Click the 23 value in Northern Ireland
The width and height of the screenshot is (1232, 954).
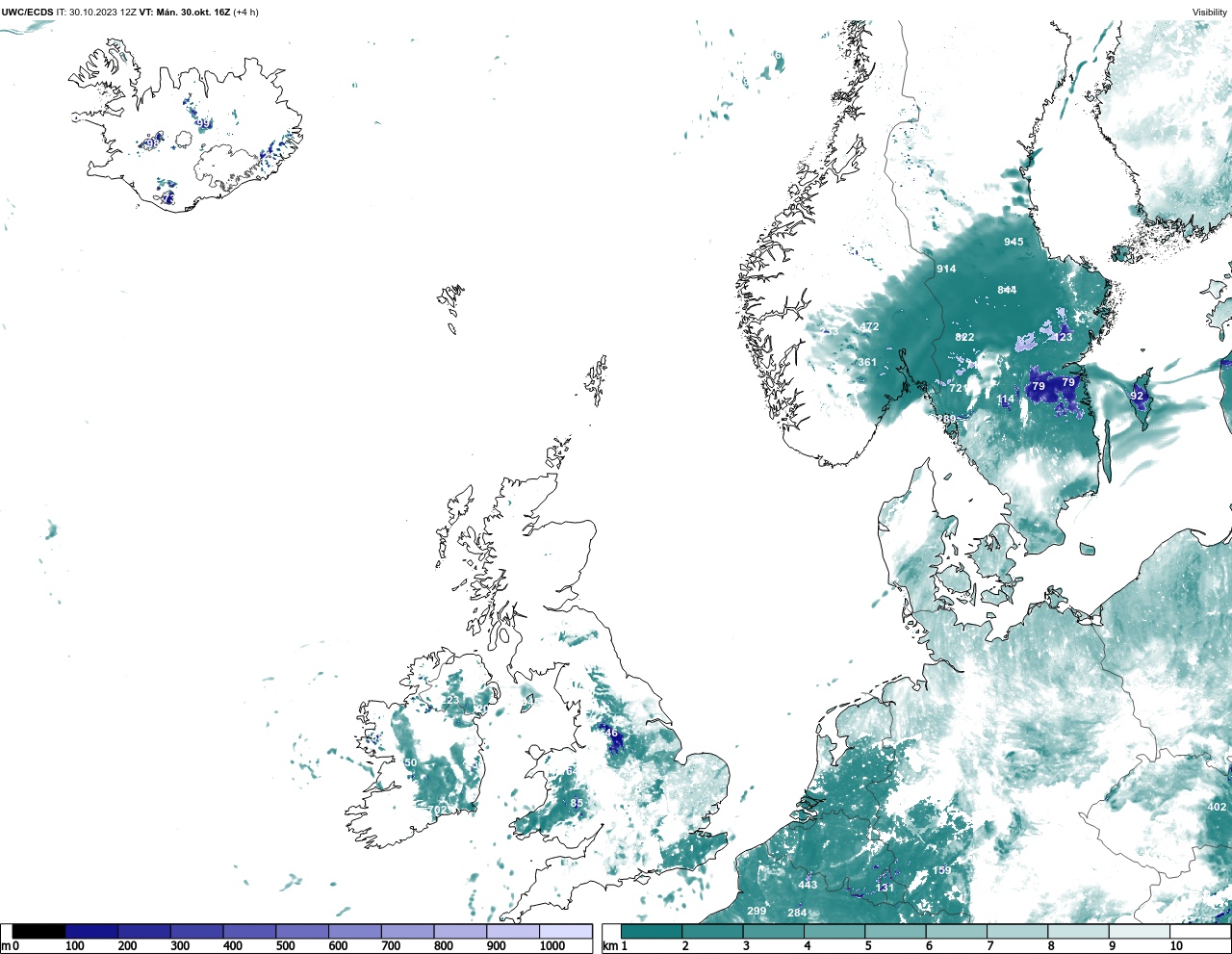[x=452, y=700]
